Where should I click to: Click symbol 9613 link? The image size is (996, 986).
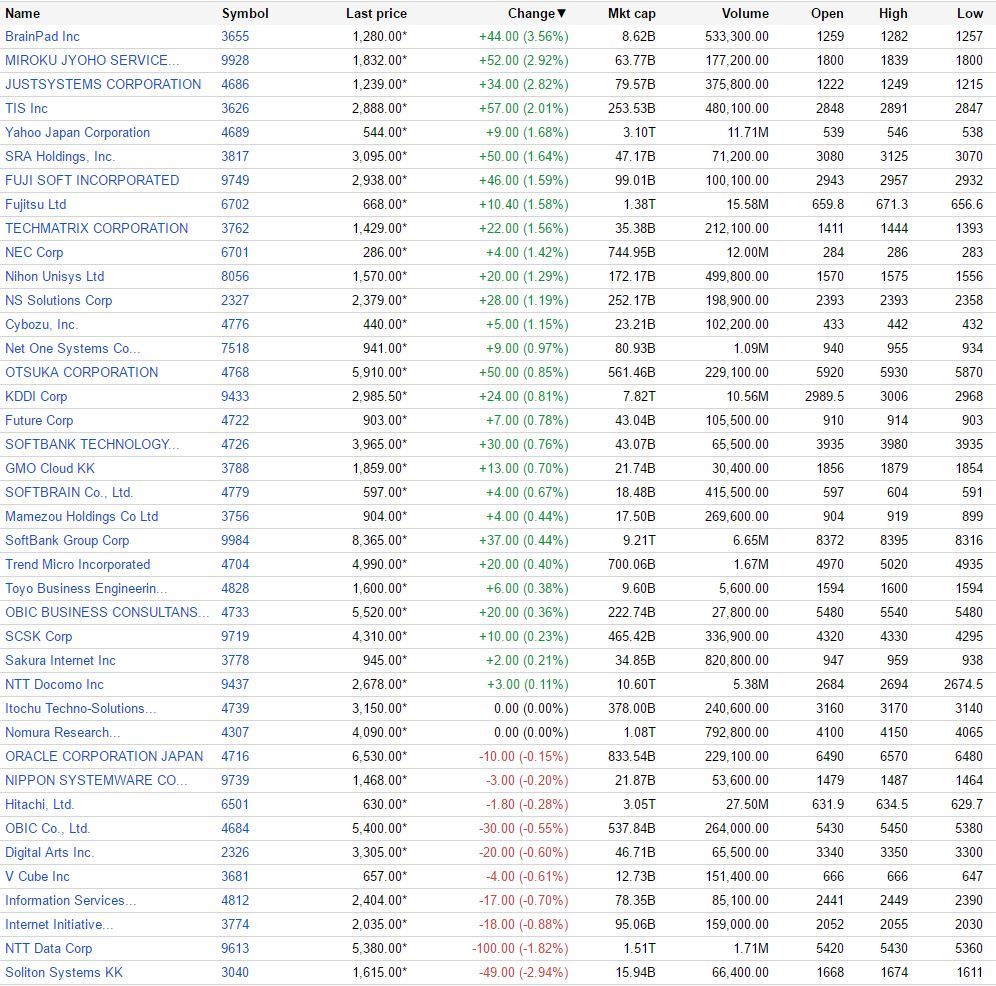pos(235,949)
